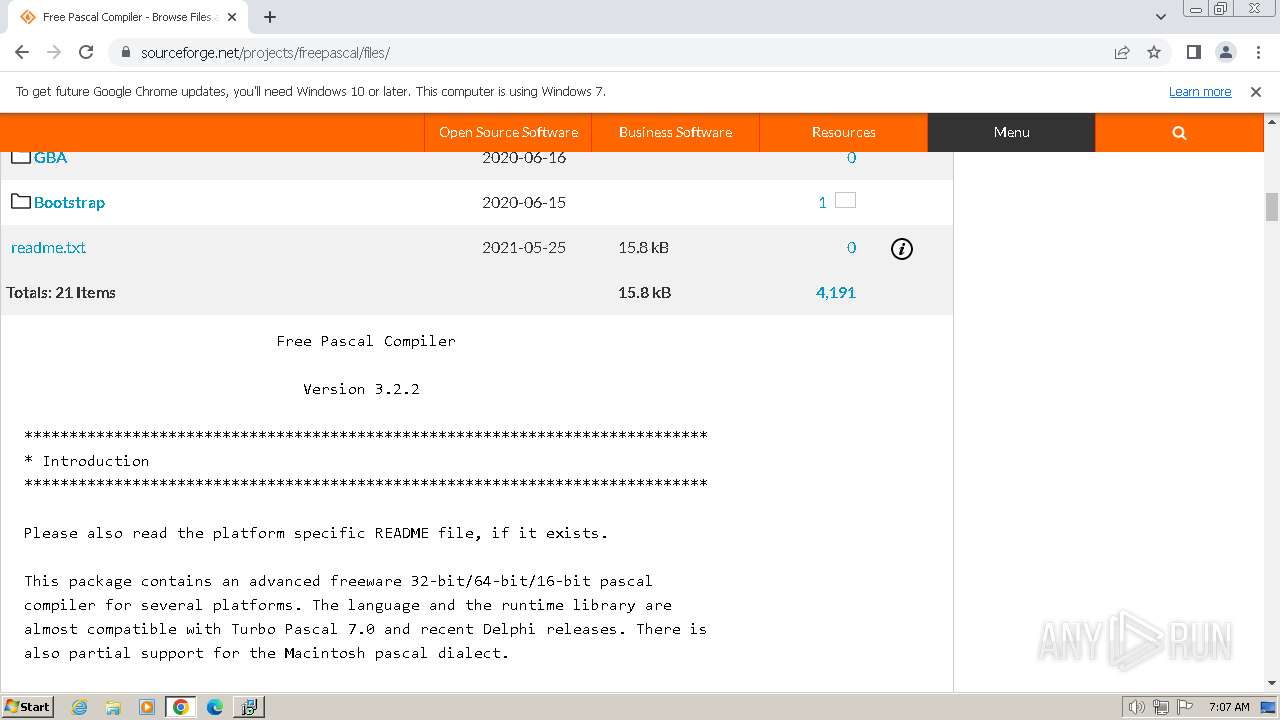Click the 'Totals: 21 Items' text
Viewport: 1280px width, 720px height.
click(x=61, y=292)
